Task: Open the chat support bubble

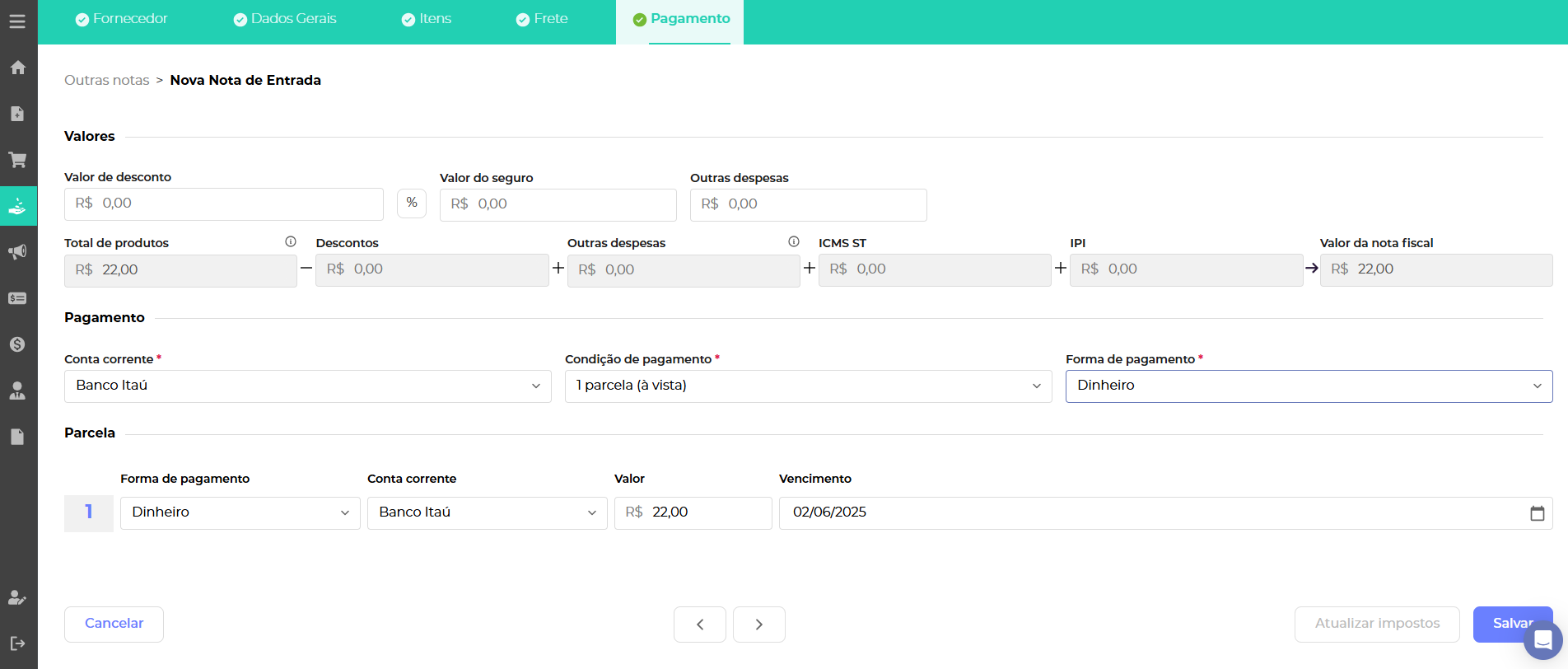Action: pos(1542,640)
